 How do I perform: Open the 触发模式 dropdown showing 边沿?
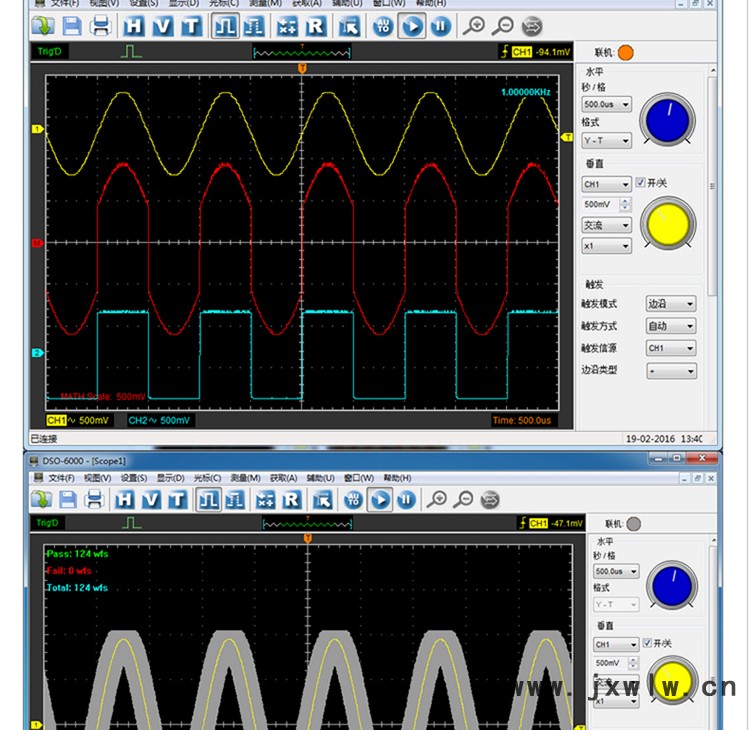670,304
